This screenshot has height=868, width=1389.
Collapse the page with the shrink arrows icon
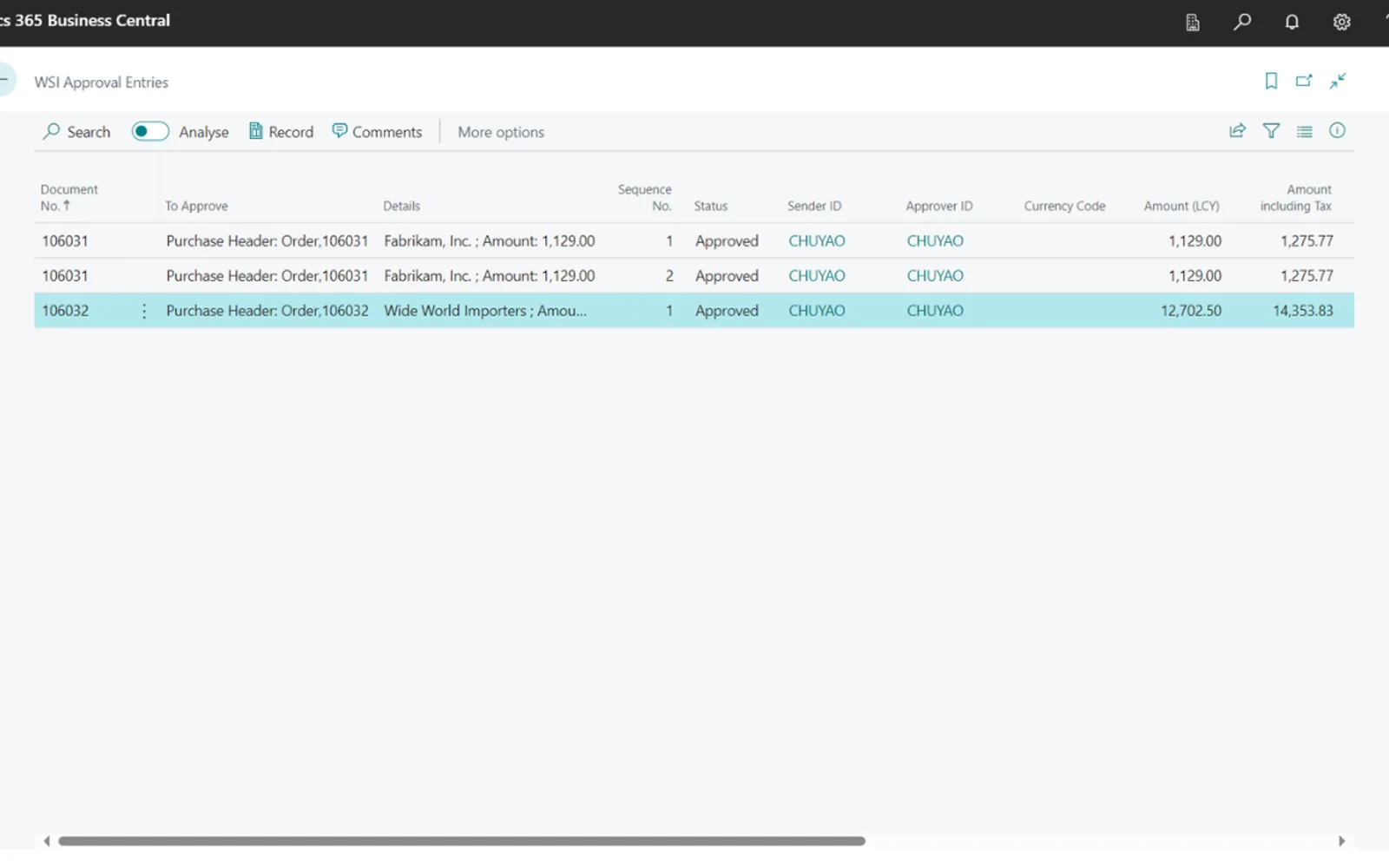1338,81
